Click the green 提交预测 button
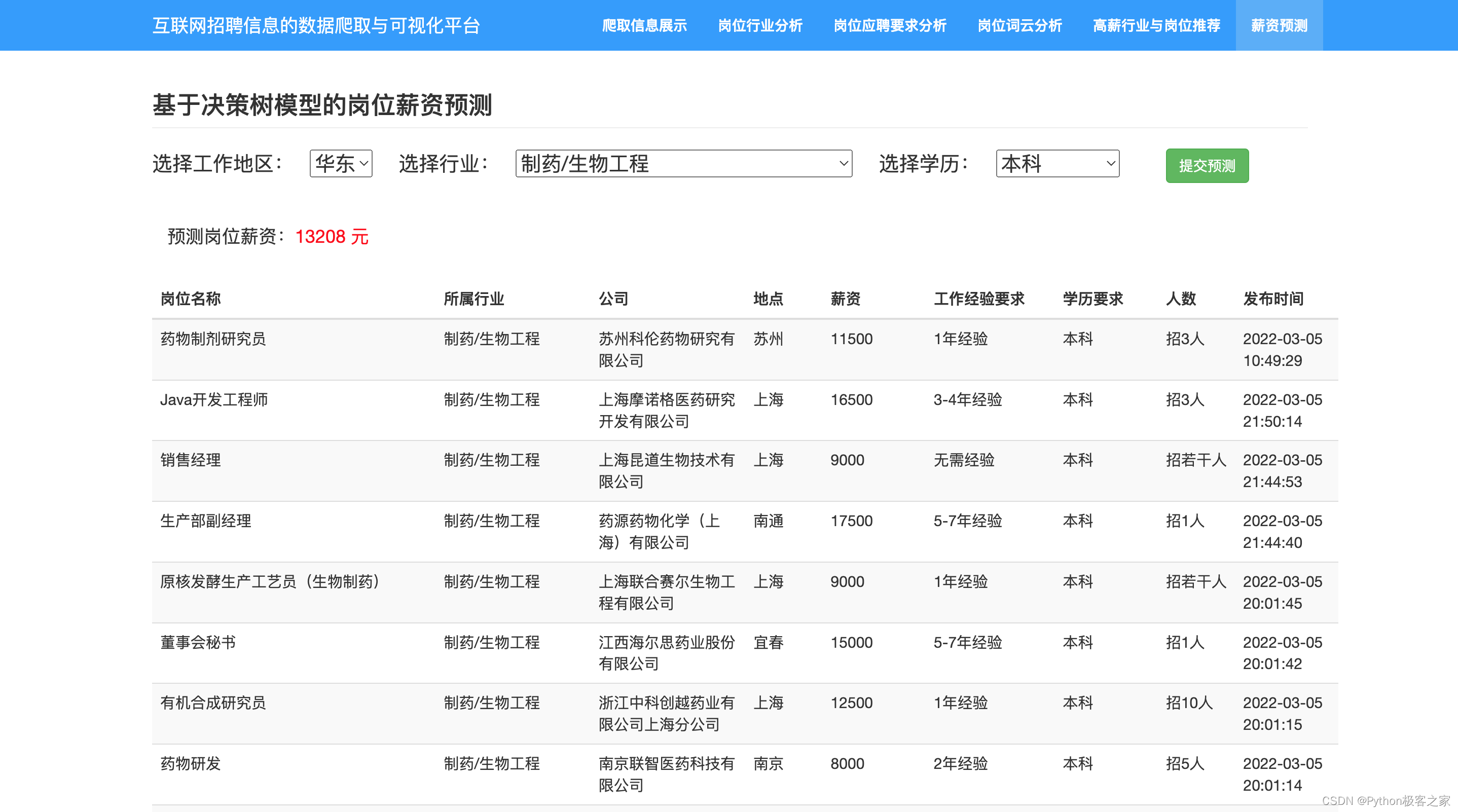 coord(1206,166)
